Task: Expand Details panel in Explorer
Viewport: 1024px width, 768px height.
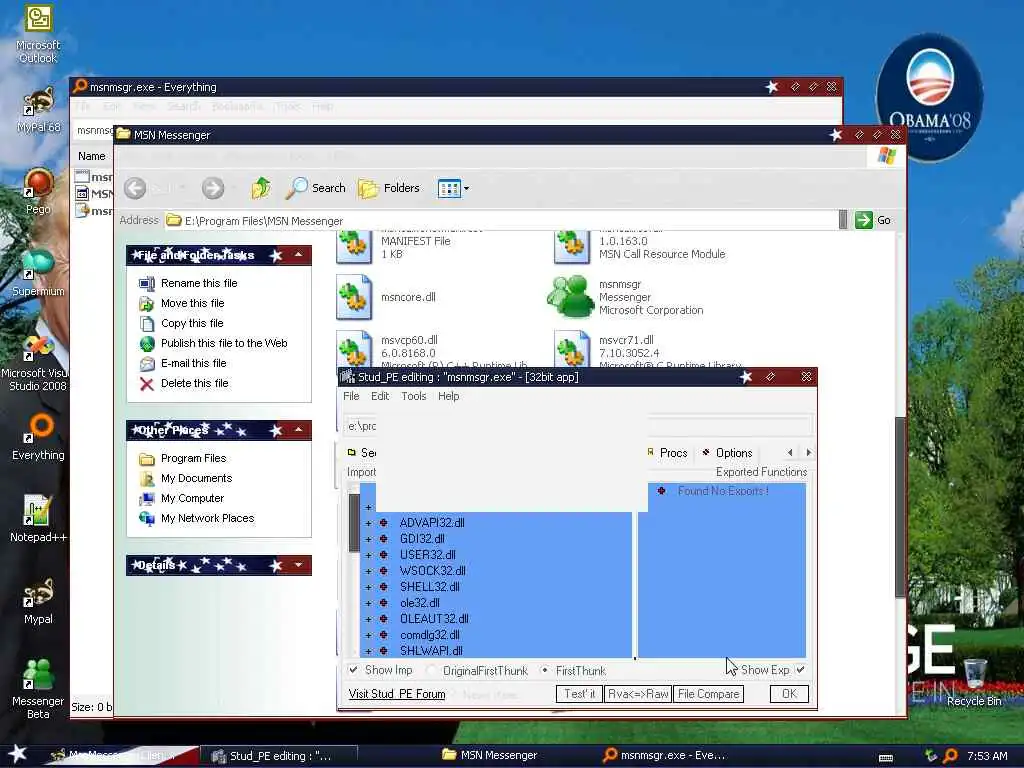Action: (298, 565)
